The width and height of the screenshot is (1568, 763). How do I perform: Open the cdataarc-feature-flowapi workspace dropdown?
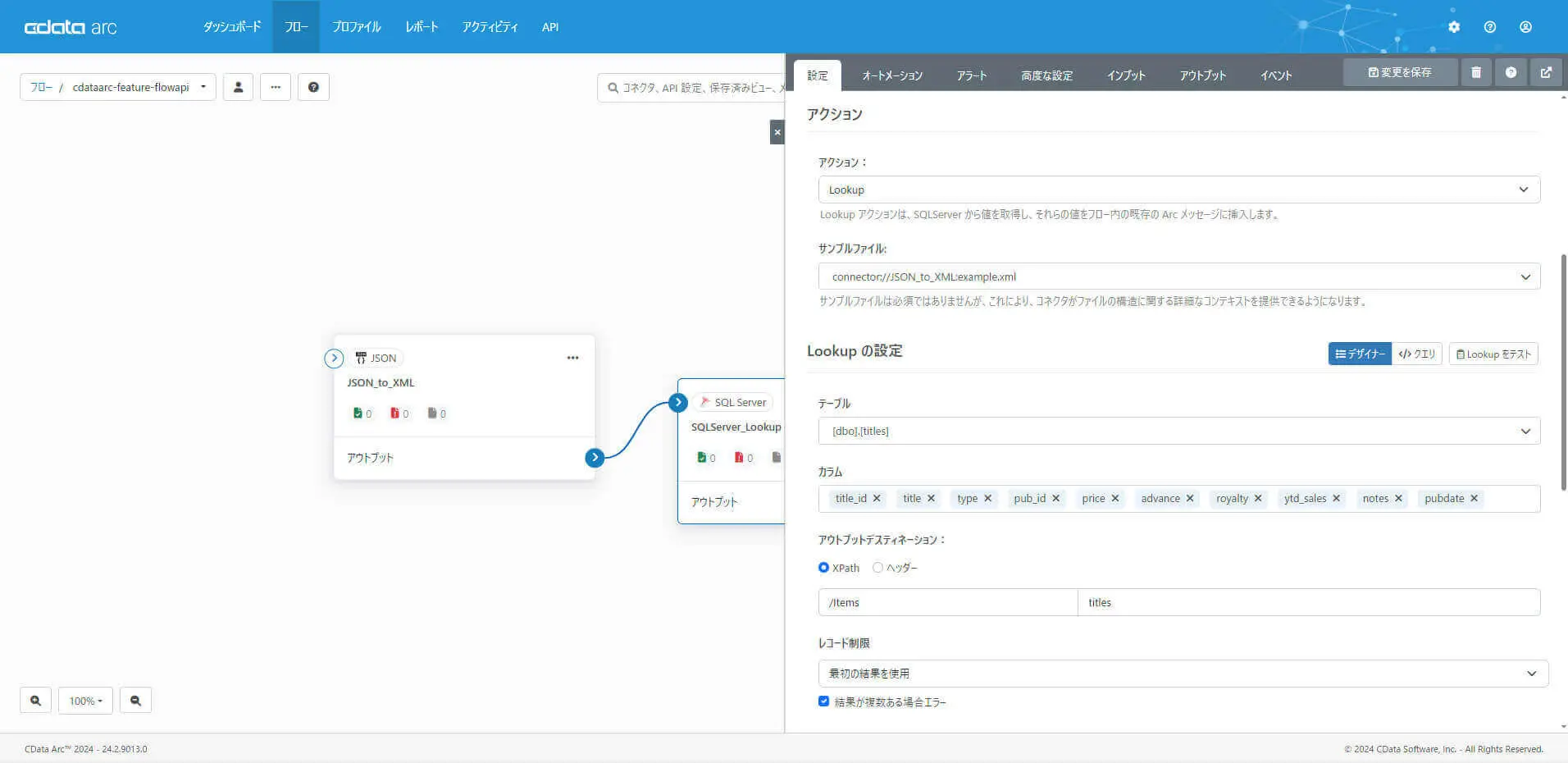tap(139, 87)
